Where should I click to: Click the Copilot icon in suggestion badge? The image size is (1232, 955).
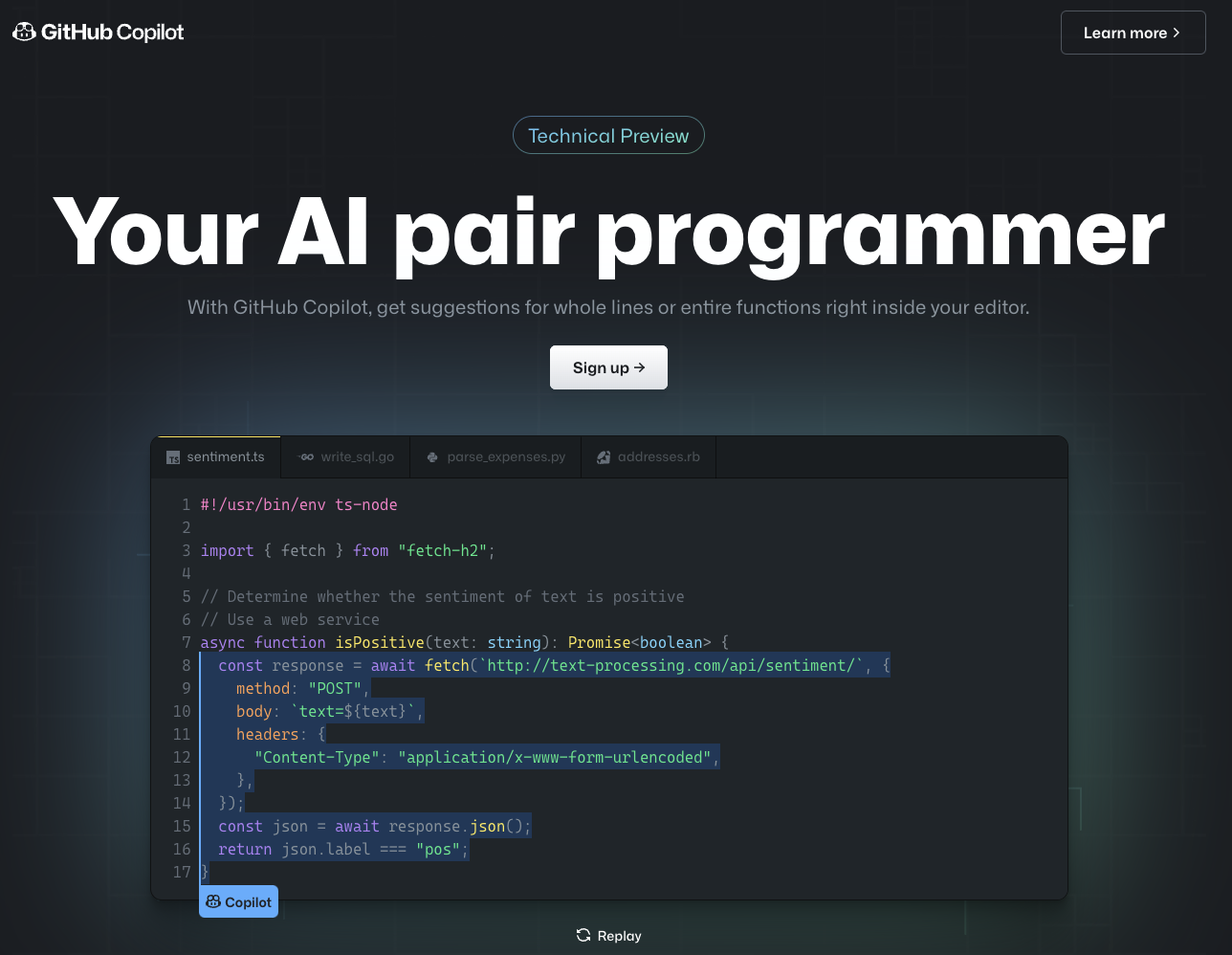[213, 902]
